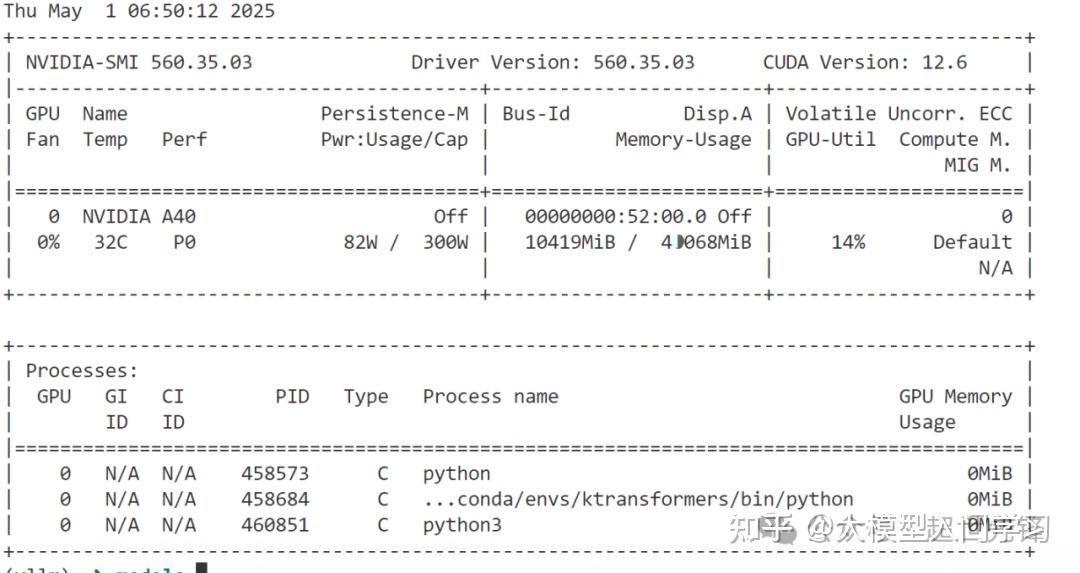This screenshot has height=573, width=1080.
Task: Click PID 458684 in the process list
Action: 275,499
